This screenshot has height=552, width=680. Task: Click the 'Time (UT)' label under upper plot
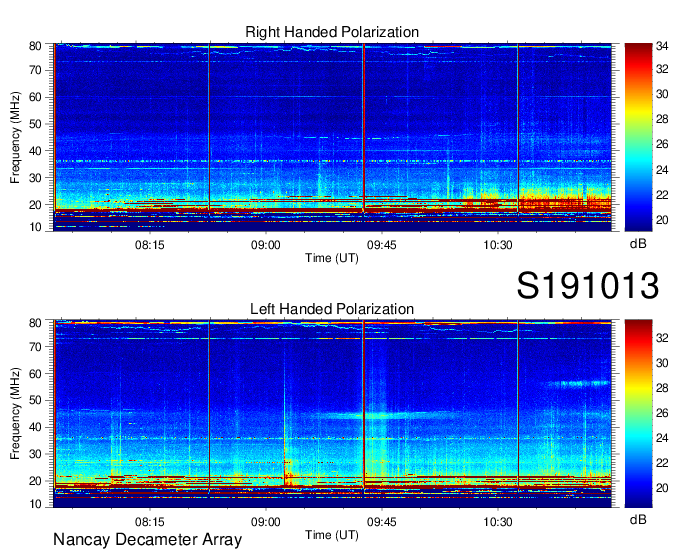pyautogui.click(x=332, y=258)
